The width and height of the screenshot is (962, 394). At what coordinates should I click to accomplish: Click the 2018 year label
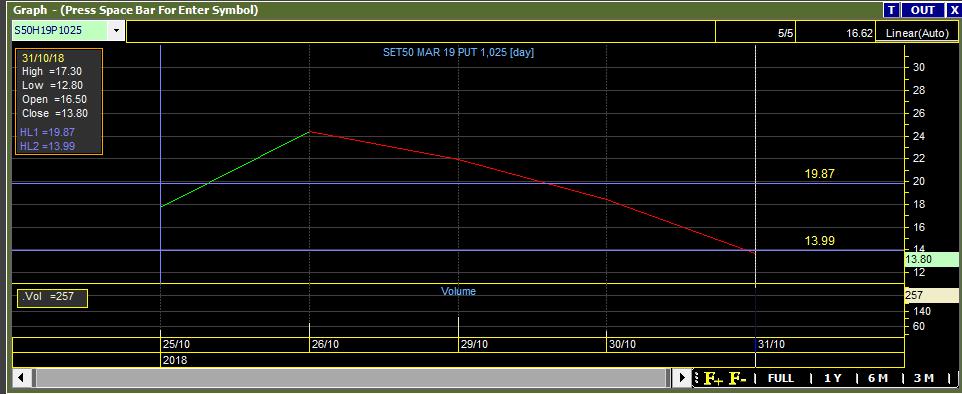coord(175,360)
